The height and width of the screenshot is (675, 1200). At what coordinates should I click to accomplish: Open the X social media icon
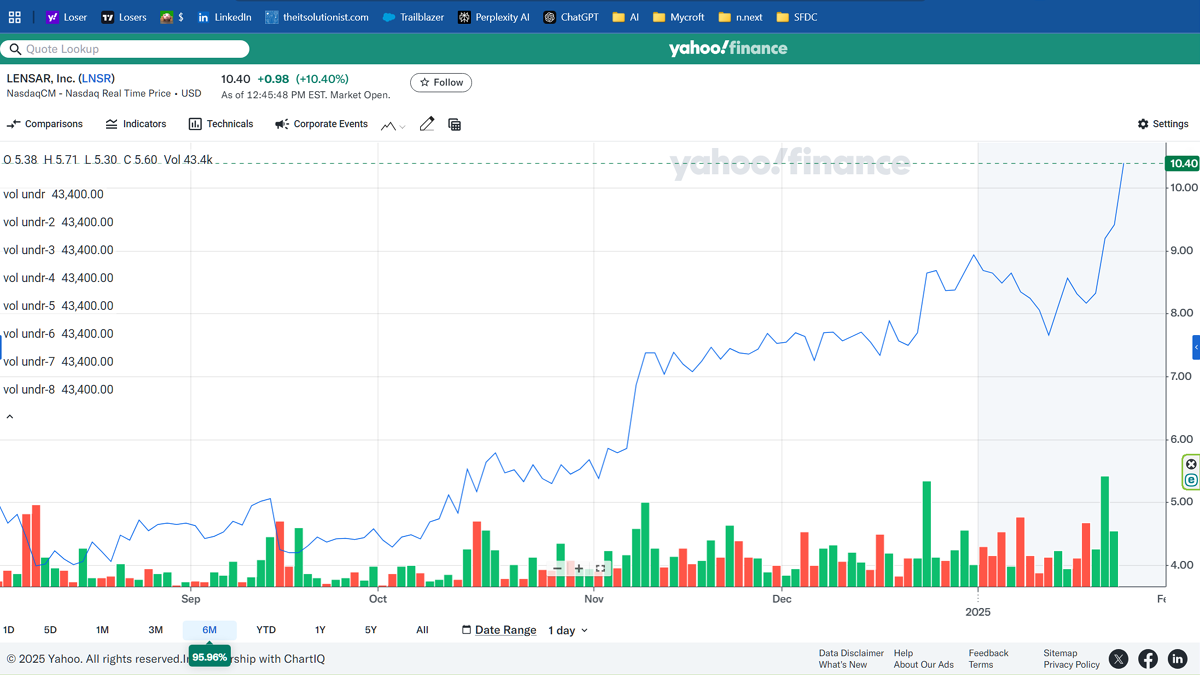(1118, 658)
